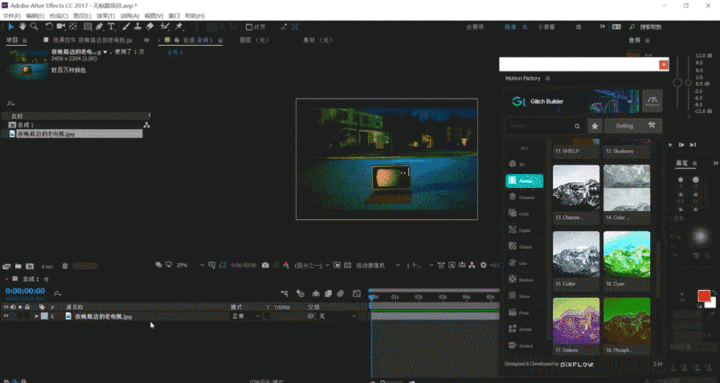Toggle the composition tab lock icon
The image size is (720, 383).
pos(176,40)
